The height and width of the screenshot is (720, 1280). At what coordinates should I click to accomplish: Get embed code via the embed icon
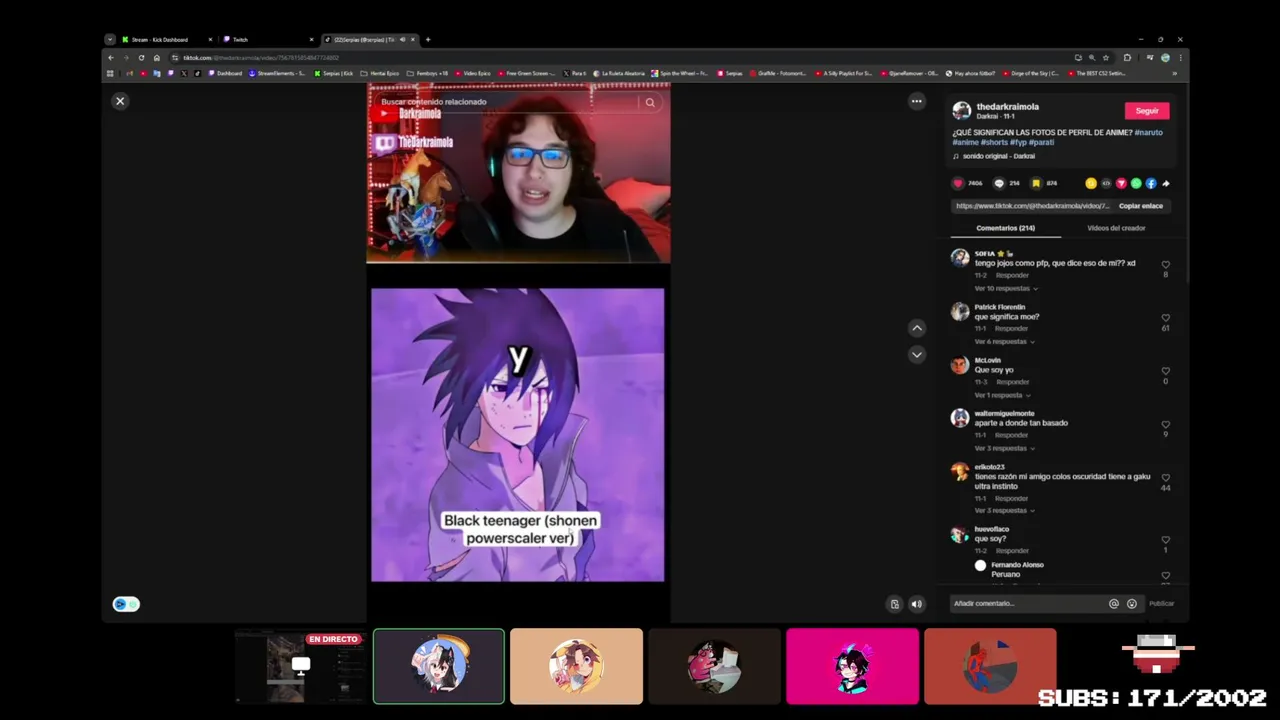(1106, 183)
